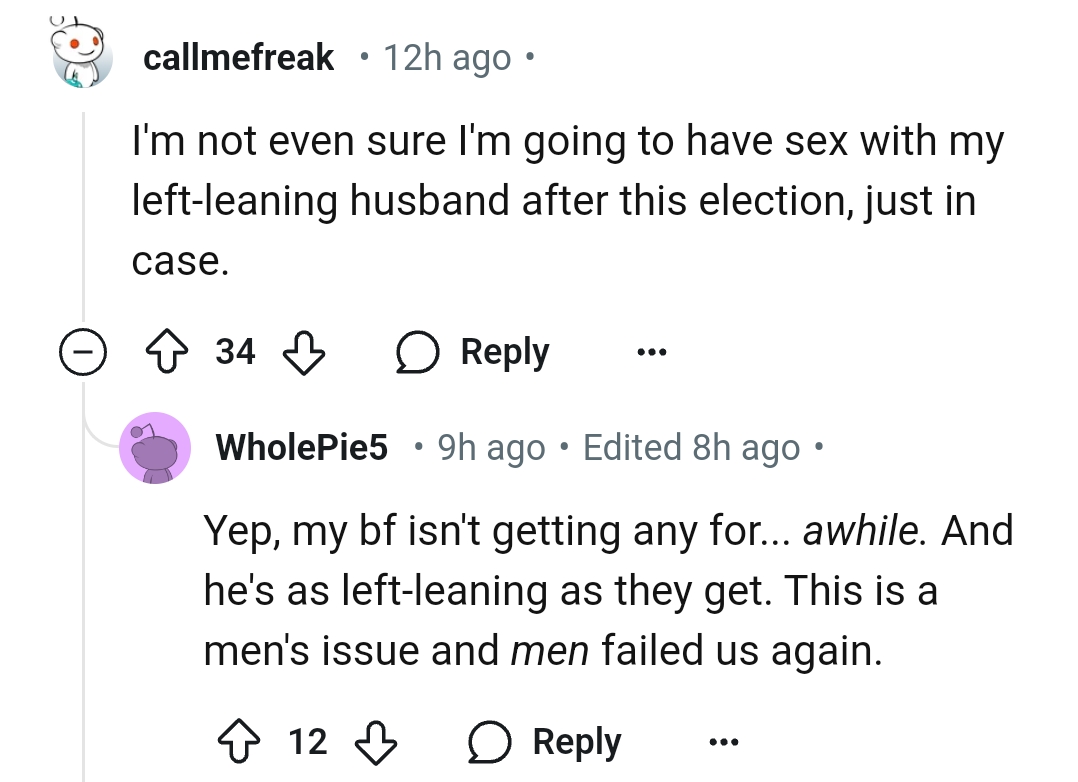Downvote callmefreak's comment
This screenshot has height=782, width=1078.
[x=303, y=352]
